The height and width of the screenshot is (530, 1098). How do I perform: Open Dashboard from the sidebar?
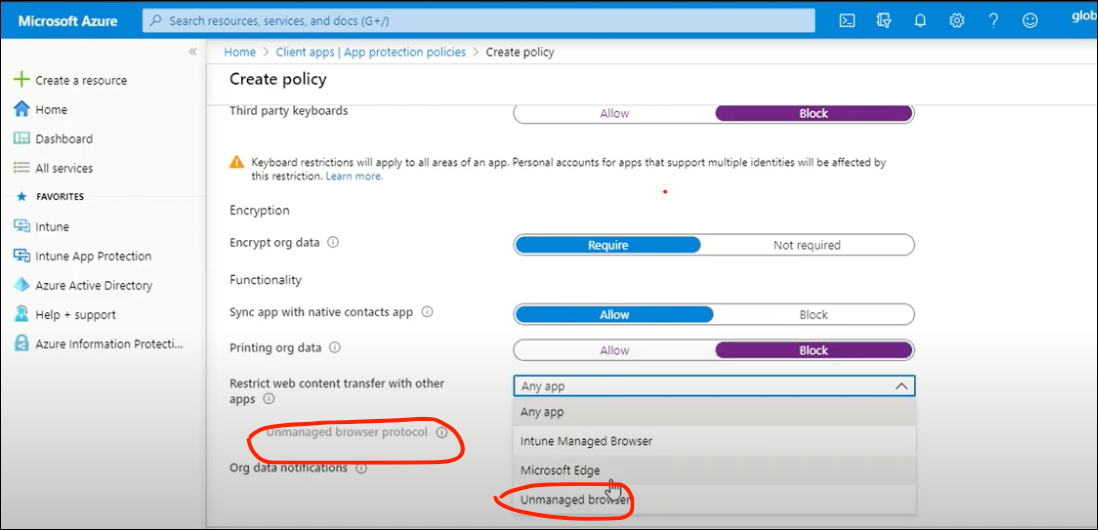coord(64,139)
